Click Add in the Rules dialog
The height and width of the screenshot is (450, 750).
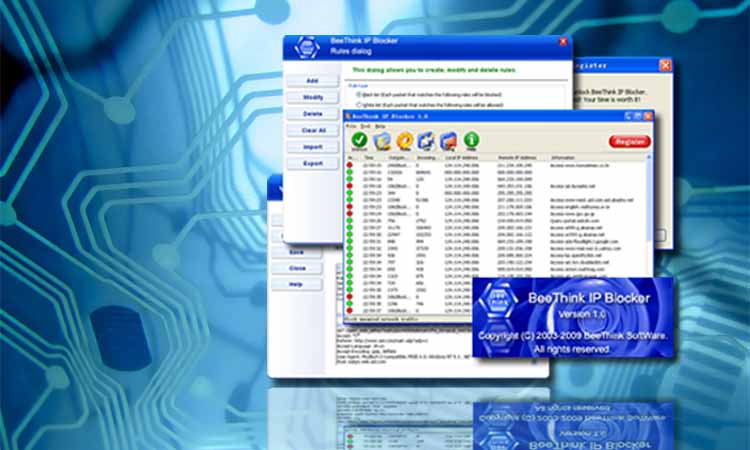coord(312,81)
